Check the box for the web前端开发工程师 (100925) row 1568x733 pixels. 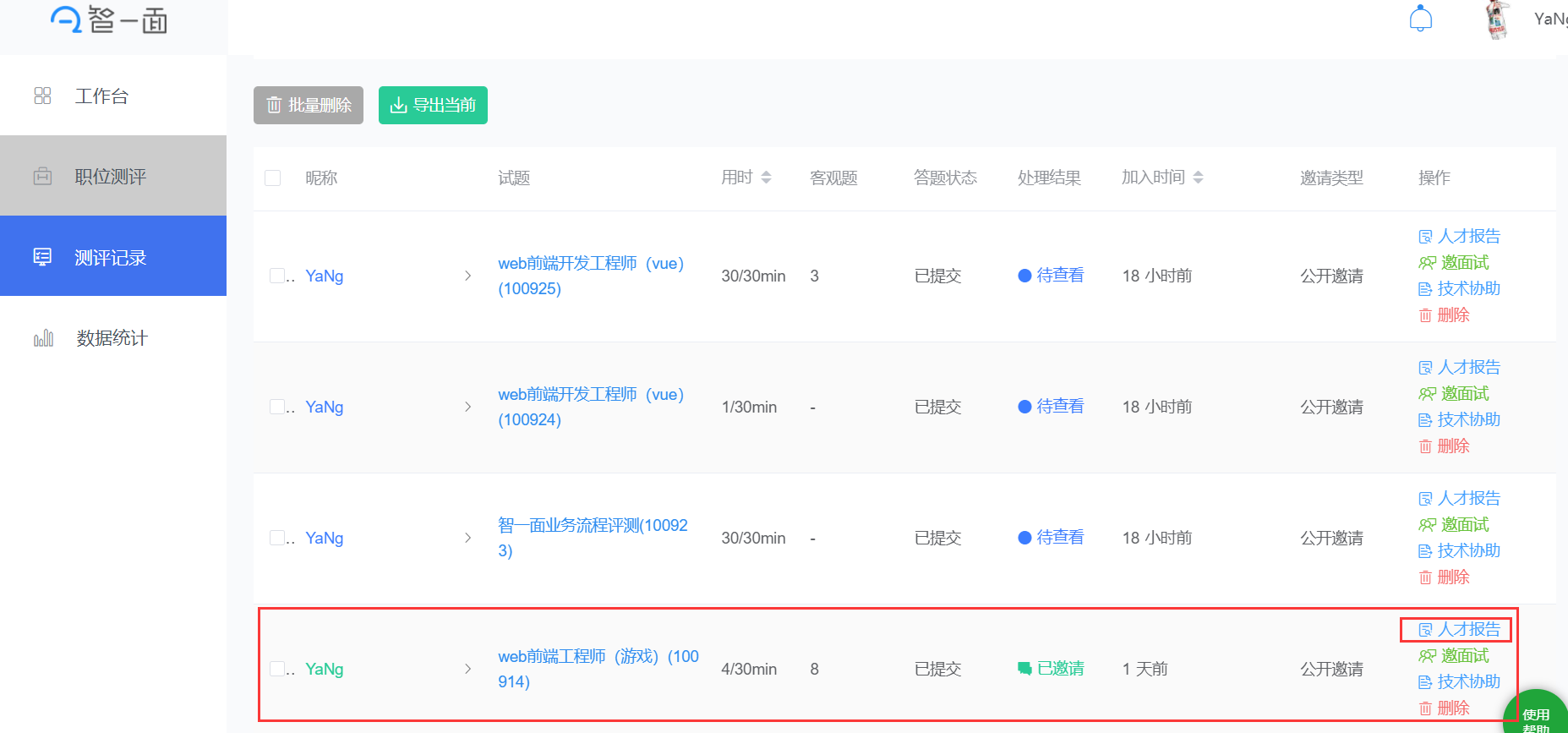pyautogui.click(x=277, y=276)
